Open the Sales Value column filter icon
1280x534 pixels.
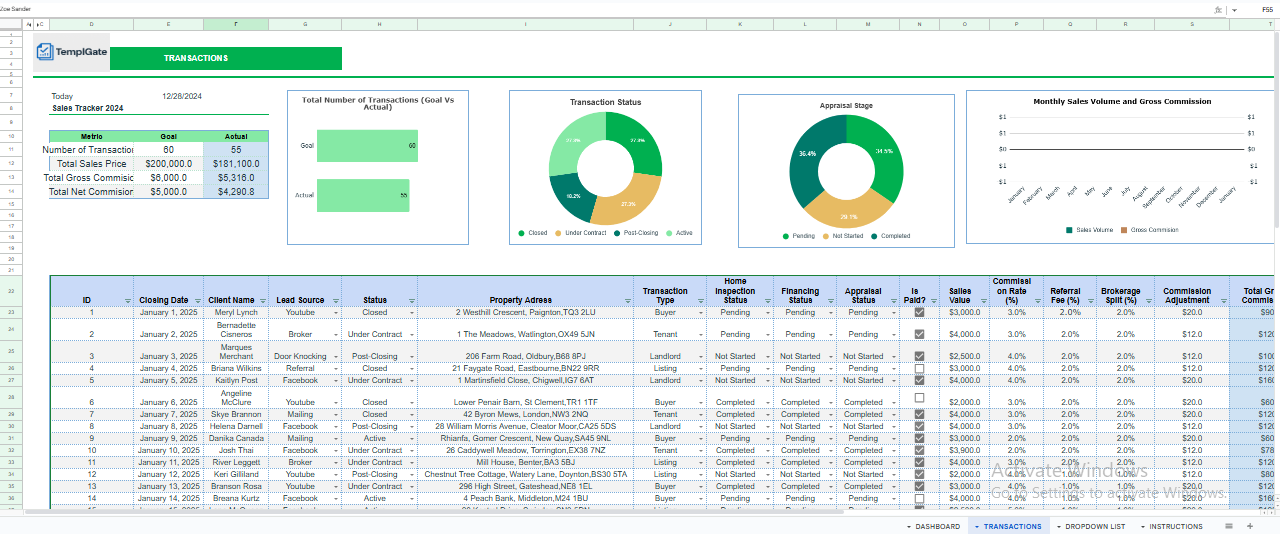[983, 300]
